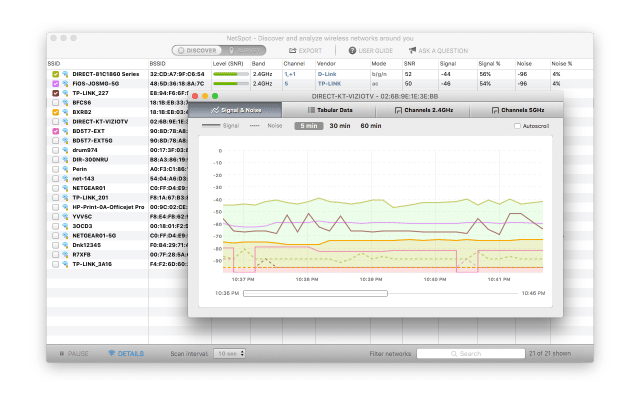Click Wi-Fi icon next to DIR-300NRU
This screenshot has width=640, height=400.
(65, 160)
